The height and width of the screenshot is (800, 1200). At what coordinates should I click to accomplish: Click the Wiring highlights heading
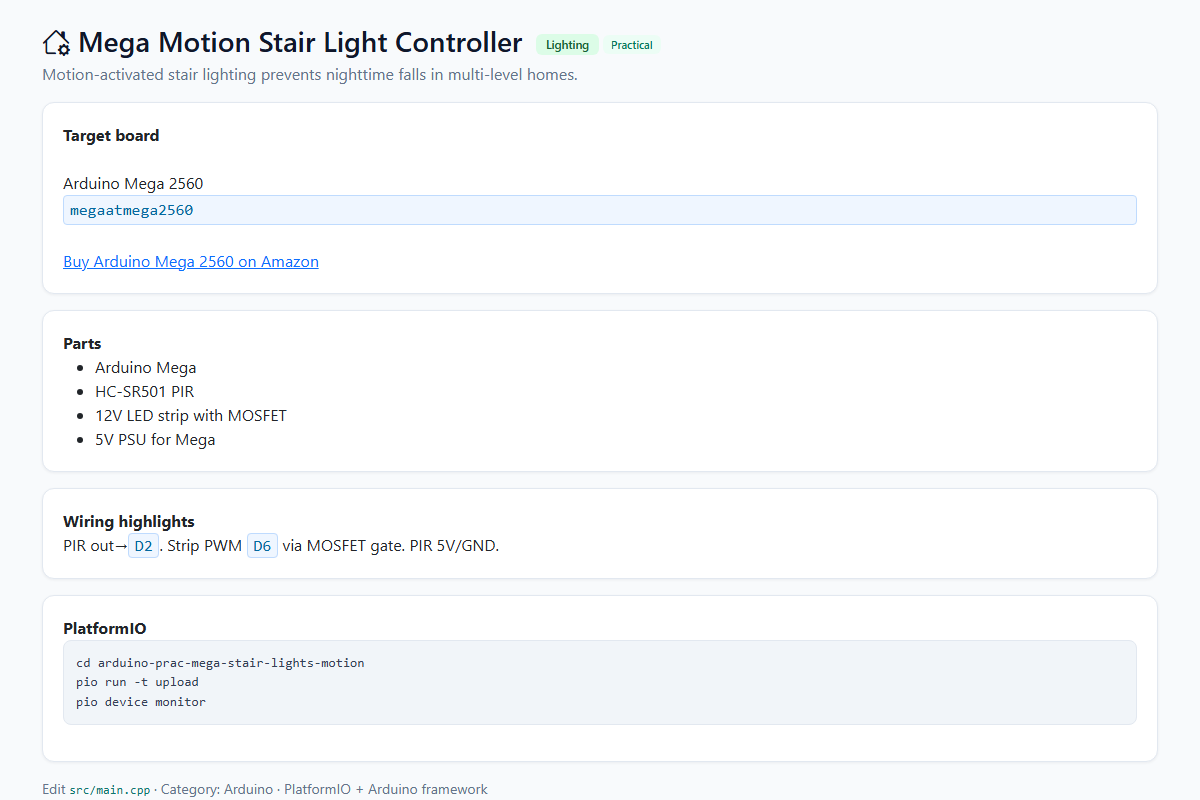click(x=129, y=522)
